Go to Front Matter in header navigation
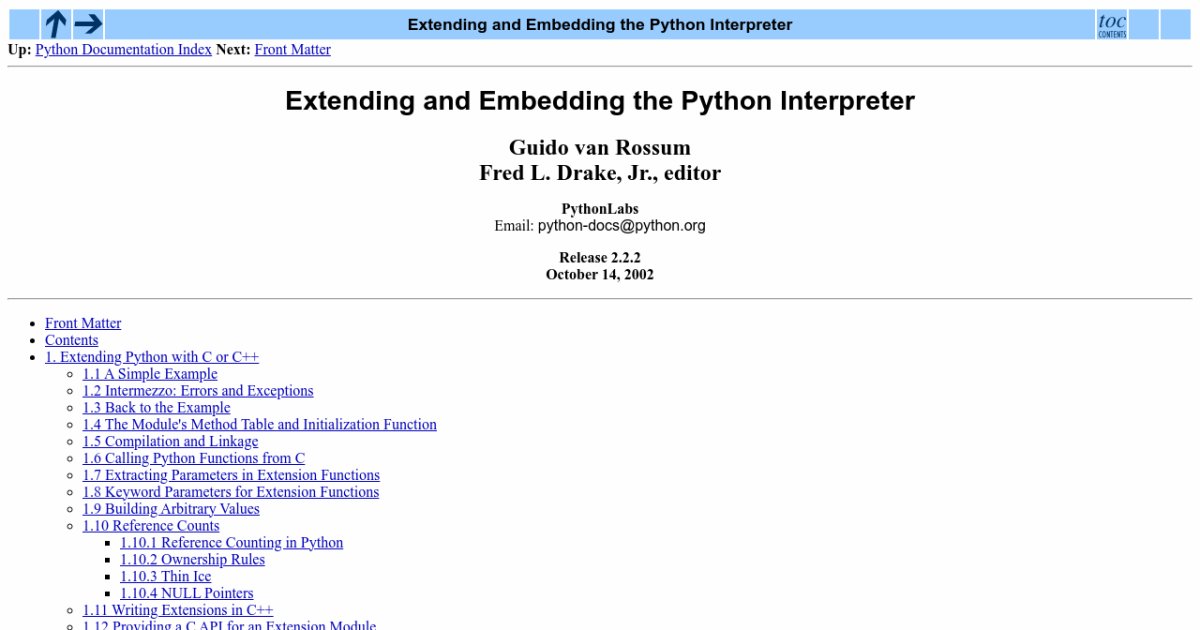 (x=292, y=49)
